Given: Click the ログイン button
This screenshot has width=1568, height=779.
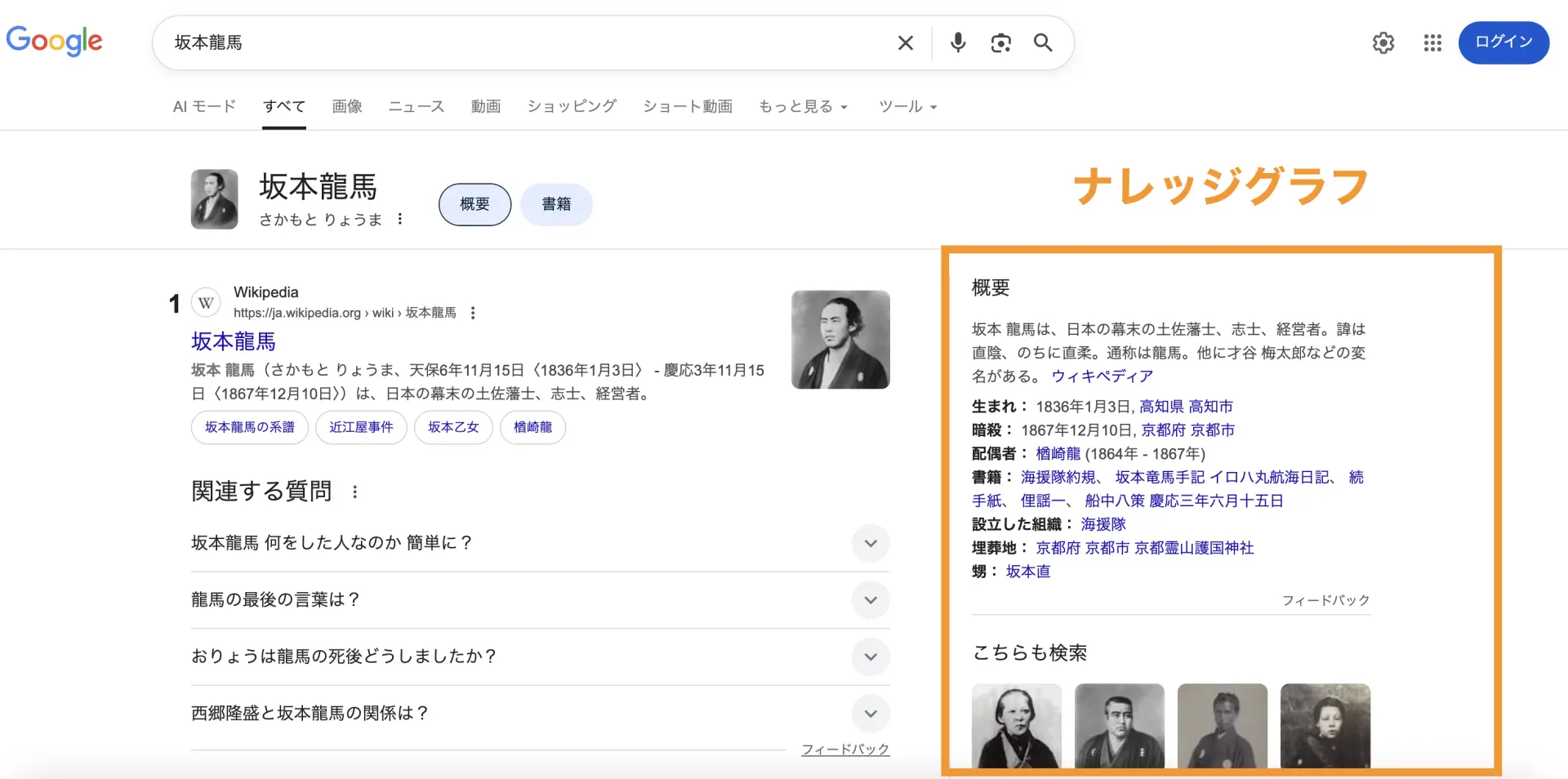Looking at the screenshot, I should pyautogui.click(x=1503, y=42).
